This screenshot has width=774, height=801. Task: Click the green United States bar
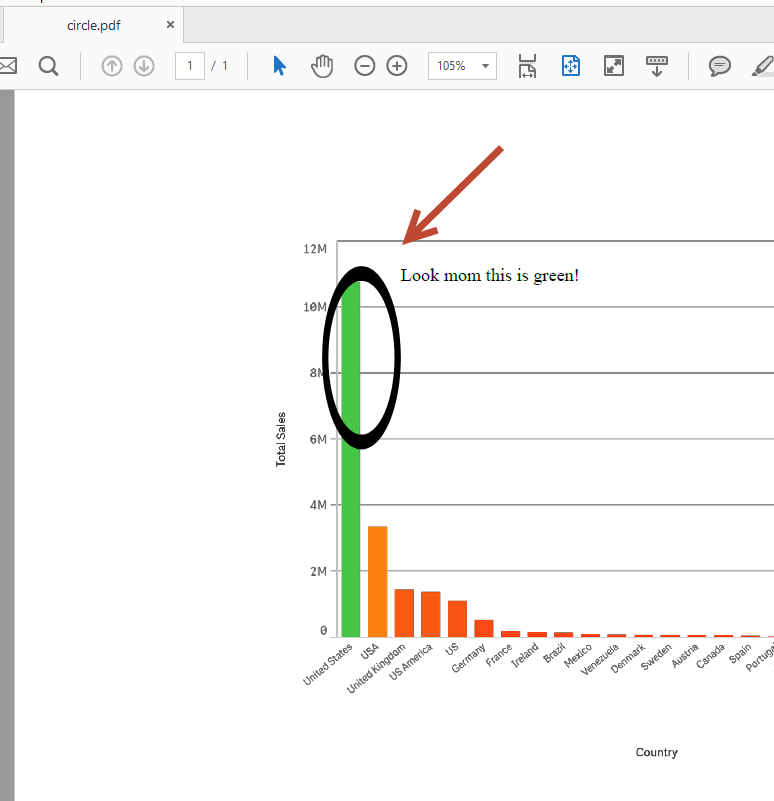tap(351, 459)
